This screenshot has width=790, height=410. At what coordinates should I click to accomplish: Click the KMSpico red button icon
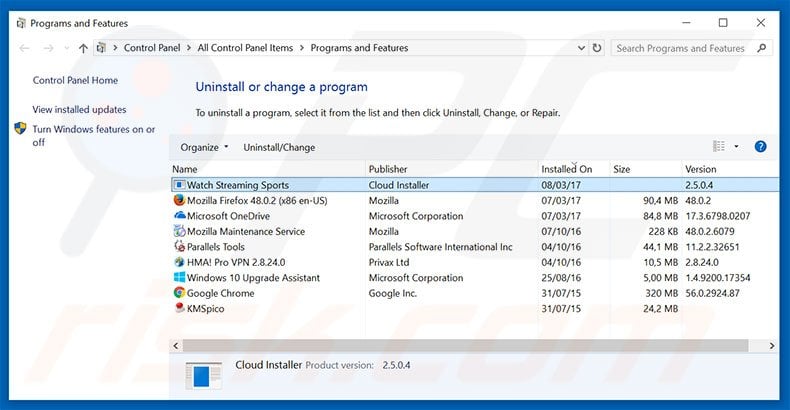click(179, 308)
